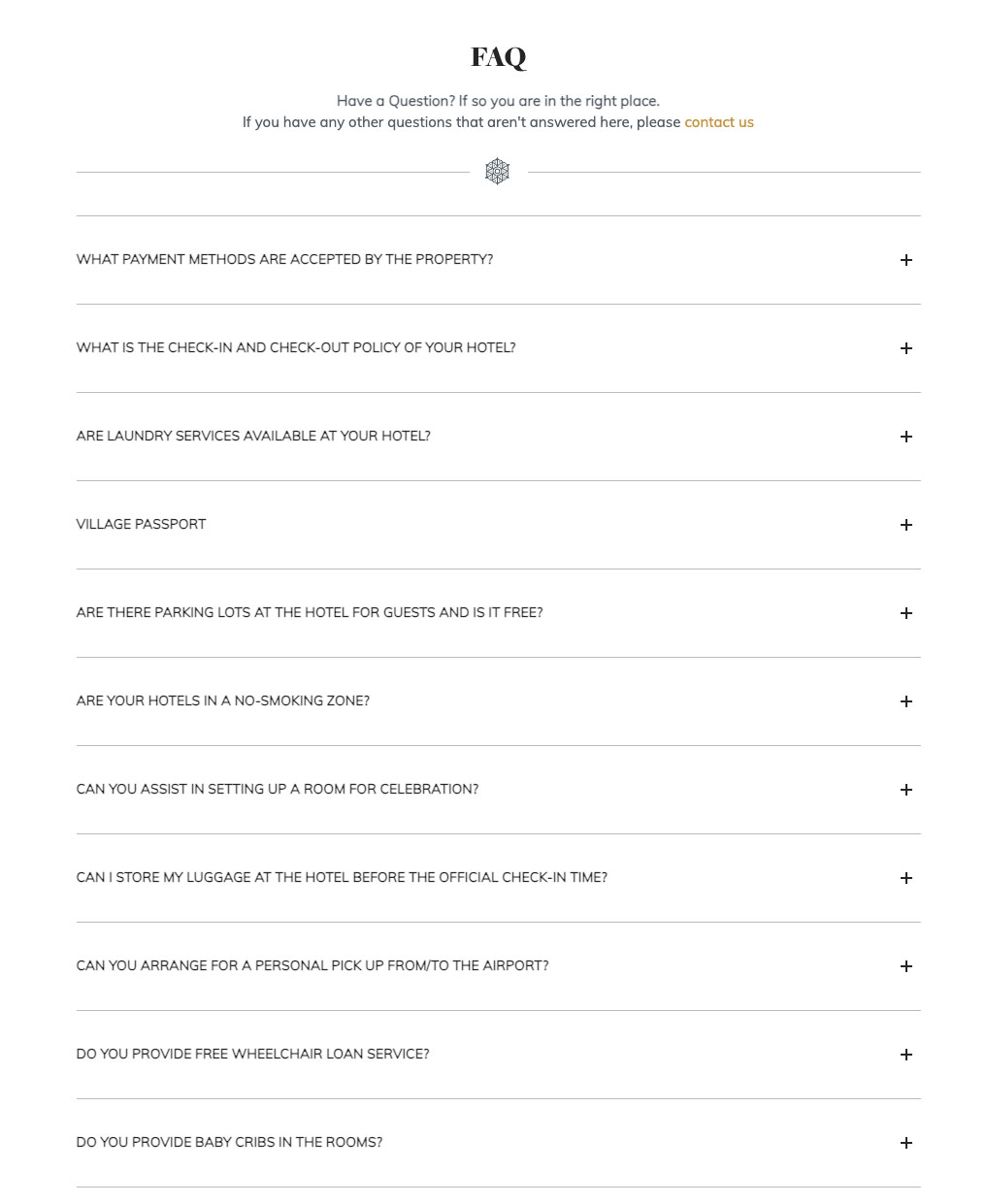Expand the laundry services availability question
The image size is (986, 1204).
click(x=253, y=436)
